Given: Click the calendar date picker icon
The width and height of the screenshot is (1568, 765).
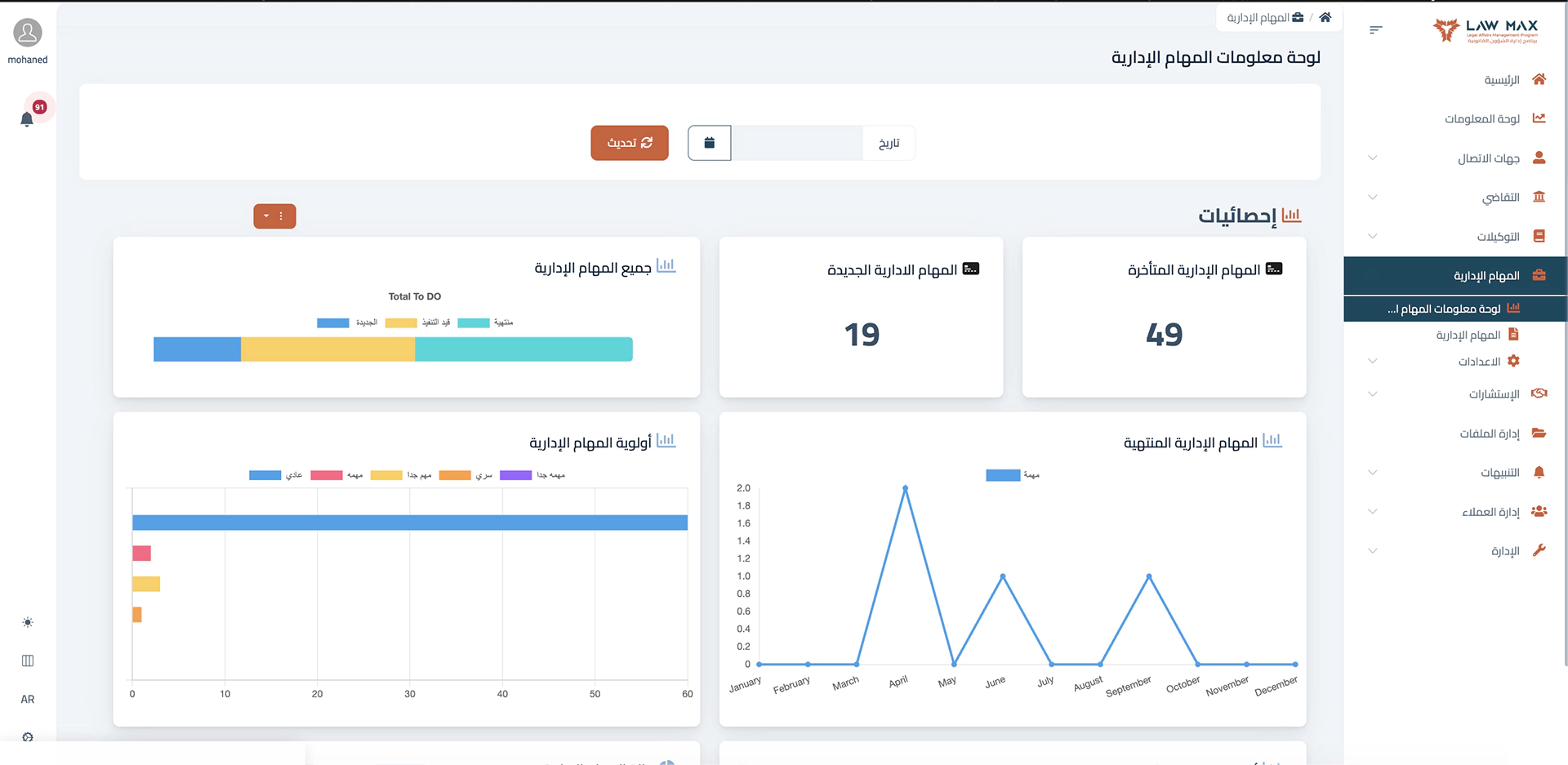Looking at the screenshot, I should coord(709,143).
